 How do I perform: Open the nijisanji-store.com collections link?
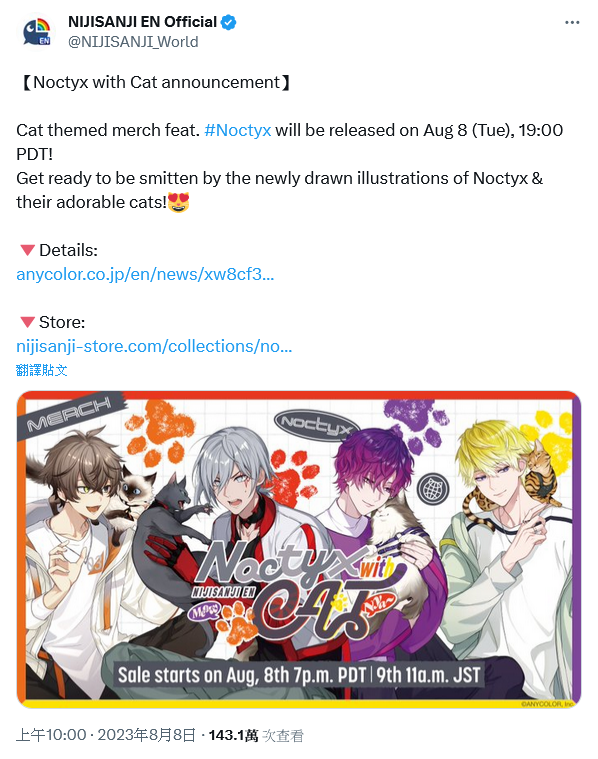click(x=154, y=347)
